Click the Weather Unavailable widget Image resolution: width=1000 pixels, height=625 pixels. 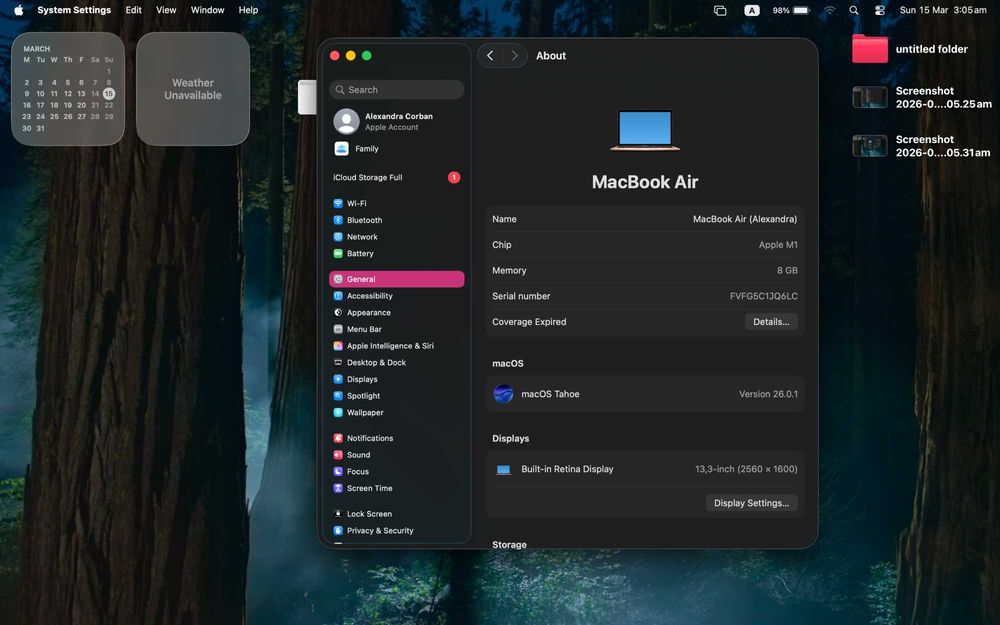point(193,89)
